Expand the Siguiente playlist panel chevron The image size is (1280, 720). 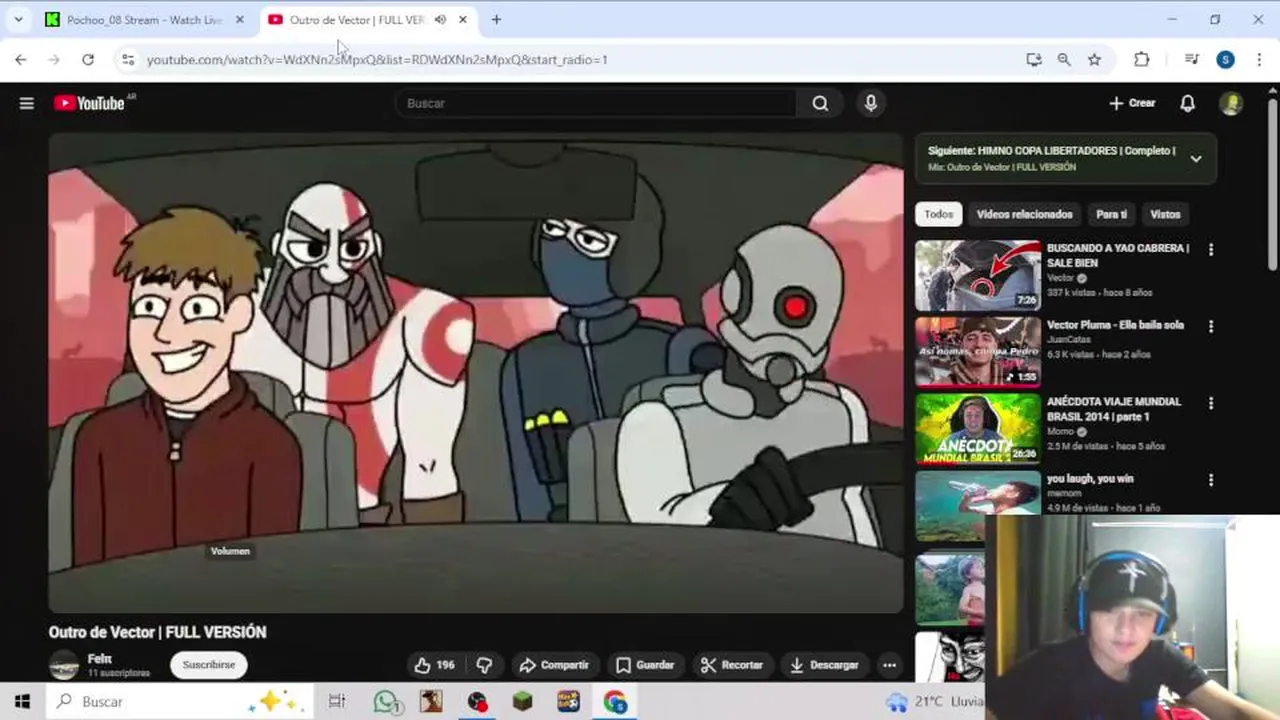coord(1195,159)
